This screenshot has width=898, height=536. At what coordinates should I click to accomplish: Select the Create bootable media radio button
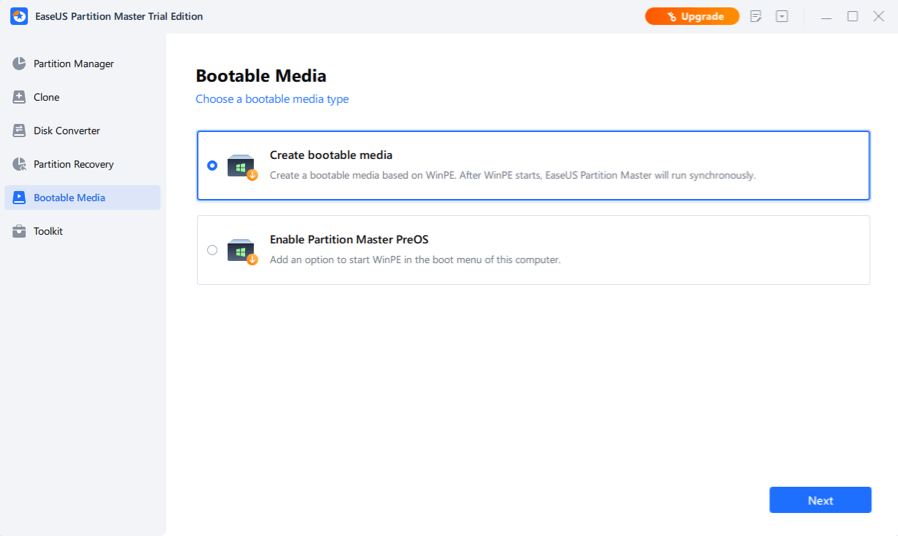(x=212, y=166)
